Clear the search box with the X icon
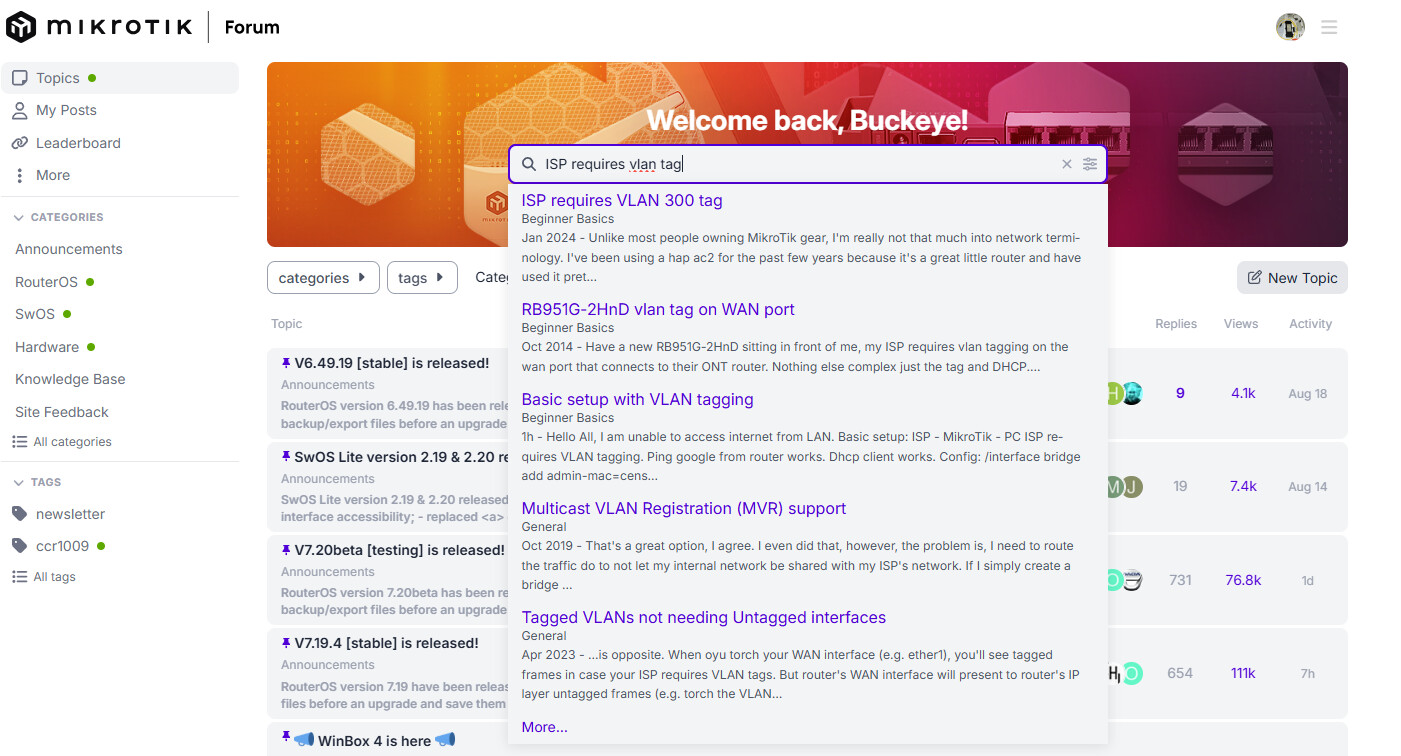Screen dimensions: 1401x756 click(1066, 164)
